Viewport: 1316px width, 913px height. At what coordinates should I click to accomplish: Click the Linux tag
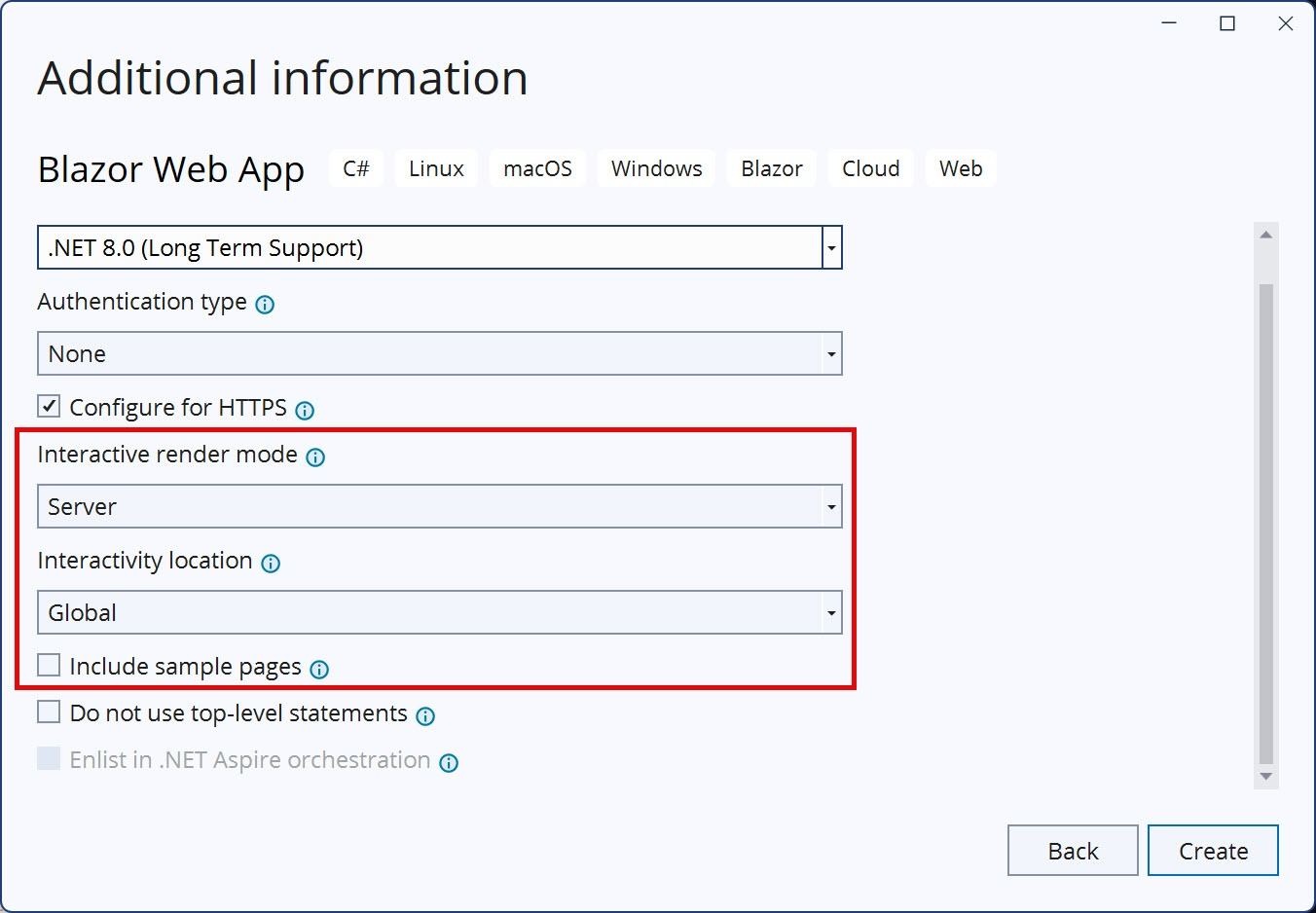pyautogui.click(x=436, y=168)
